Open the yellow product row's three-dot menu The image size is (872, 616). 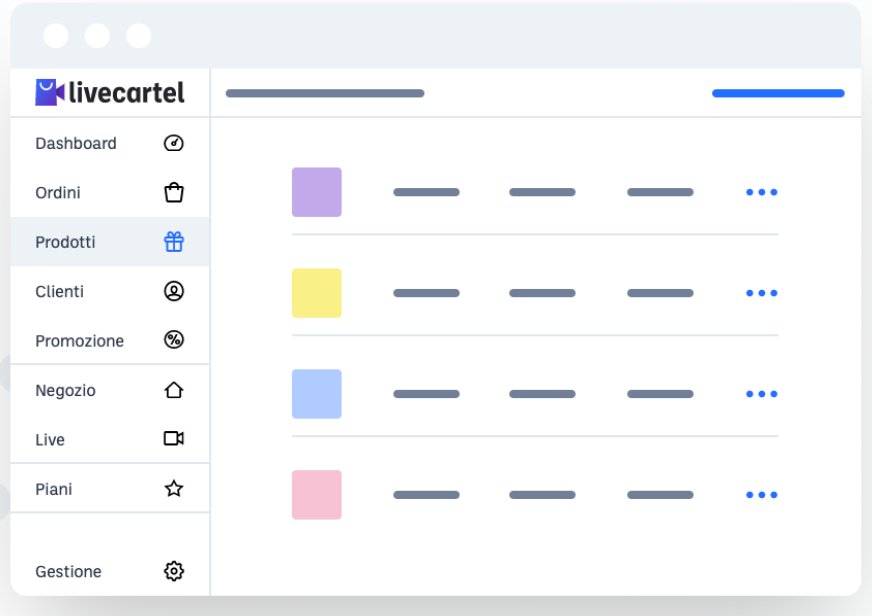[x=761, y=293]
